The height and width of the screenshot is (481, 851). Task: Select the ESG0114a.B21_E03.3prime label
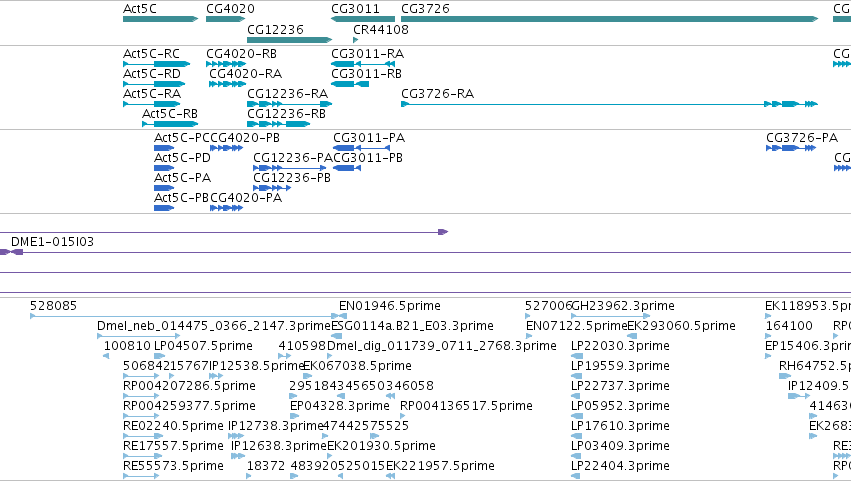[x=412, y=326]
